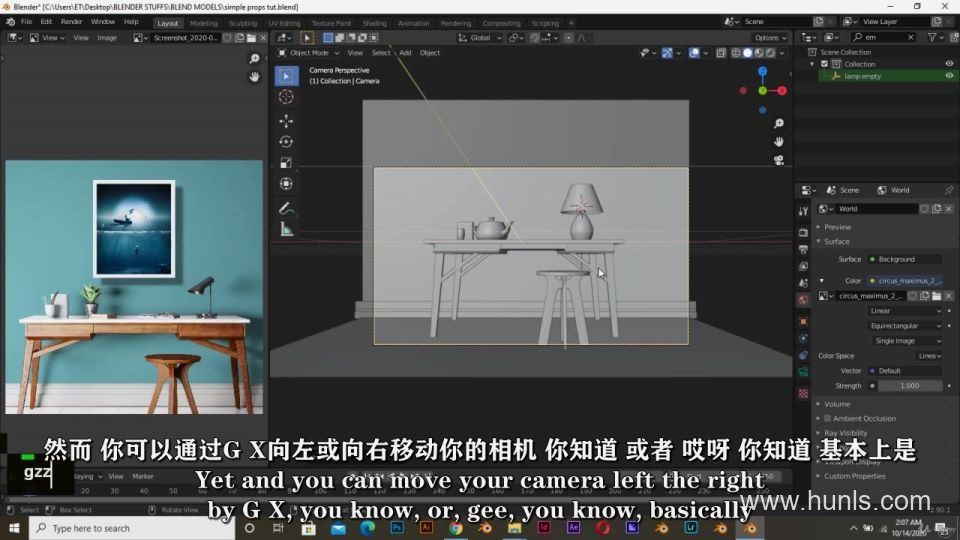Unlink the circus_maximus image with X
Viewport: 960px width, 540px height.
point(948,296)
